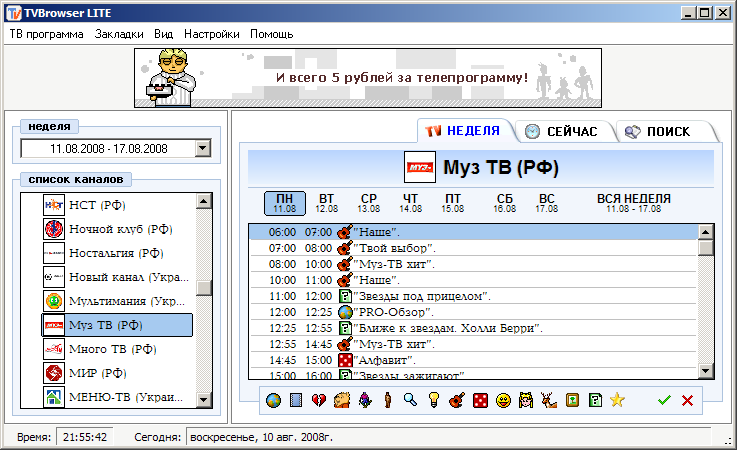Click the red dice game filter icon
The width and height of the screenshot is (737, 450).
point(480,401)
